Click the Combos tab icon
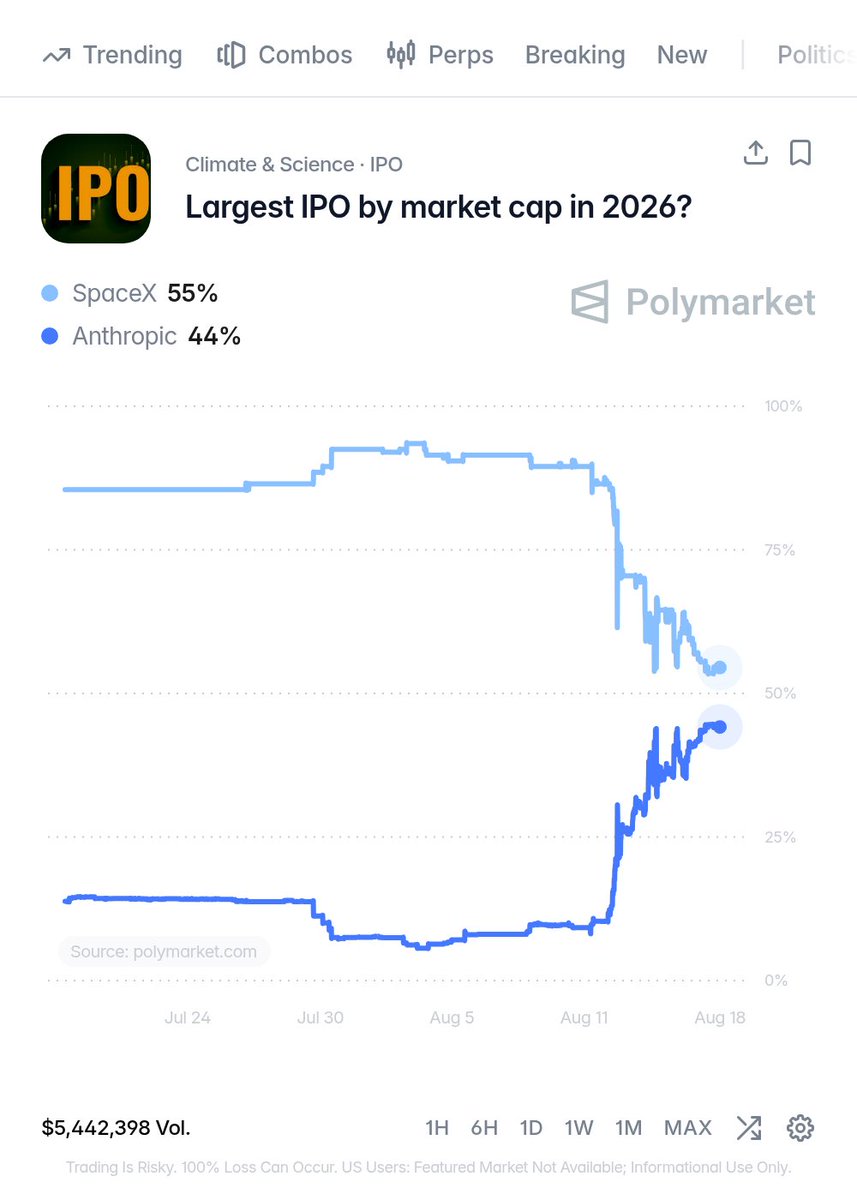 [x=231, y=55]
